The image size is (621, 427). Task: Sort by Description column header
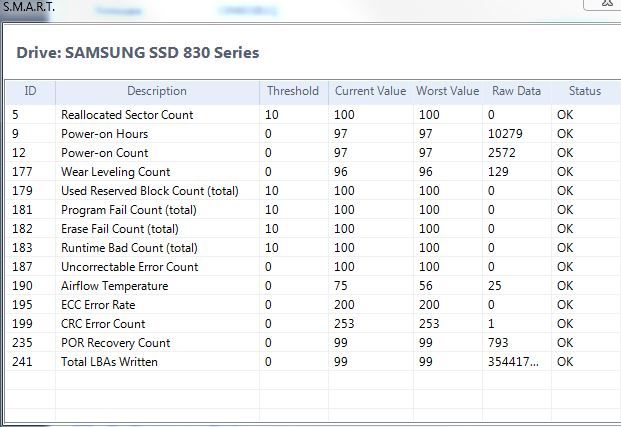tap(157, 92)
